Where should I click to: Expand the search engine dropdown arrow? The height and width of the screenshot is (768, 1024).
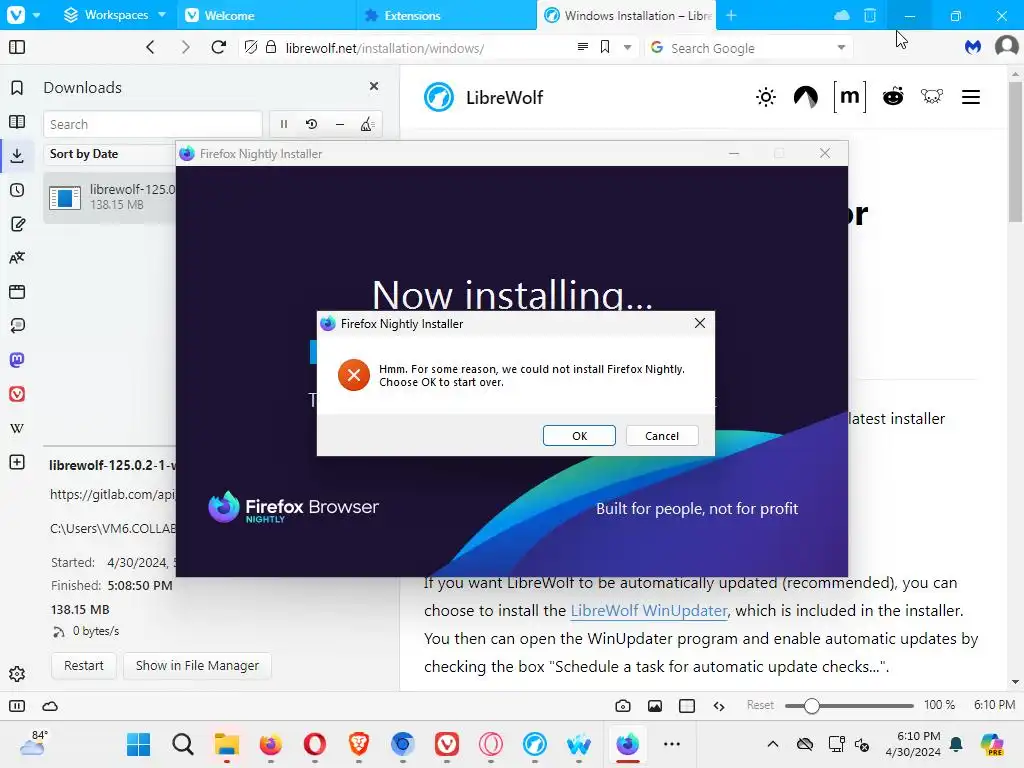point(841,47)
